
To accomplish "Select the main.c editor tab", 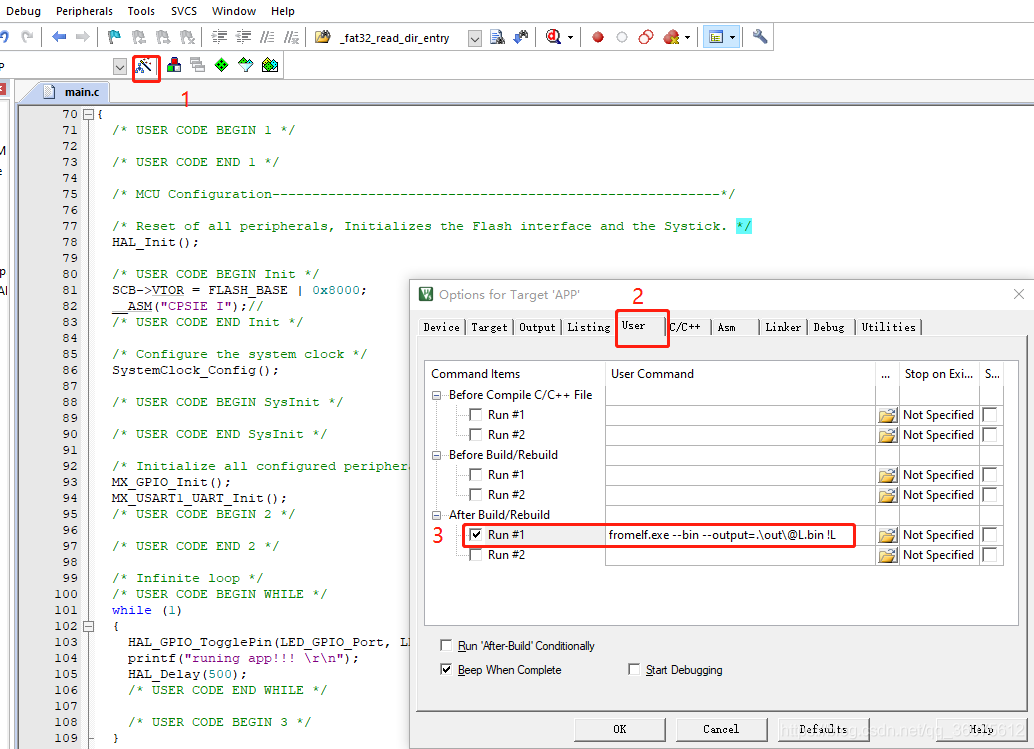I will click(71, 92).
